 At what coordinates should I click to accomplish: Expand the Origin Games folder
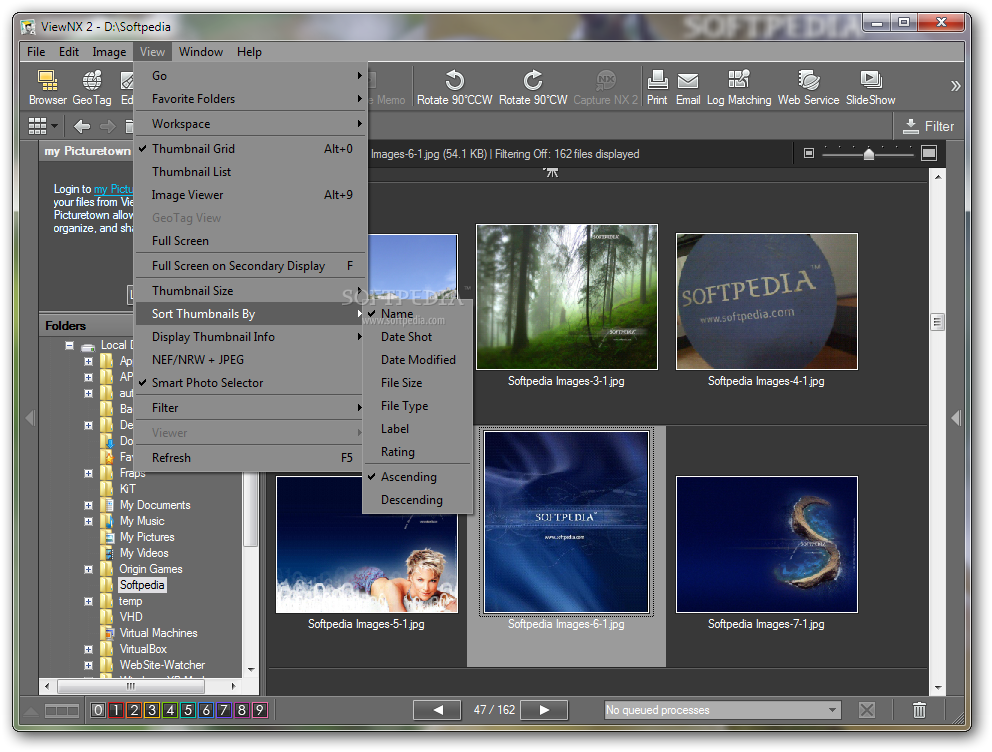pyautogui.click(x=89, y=569)
